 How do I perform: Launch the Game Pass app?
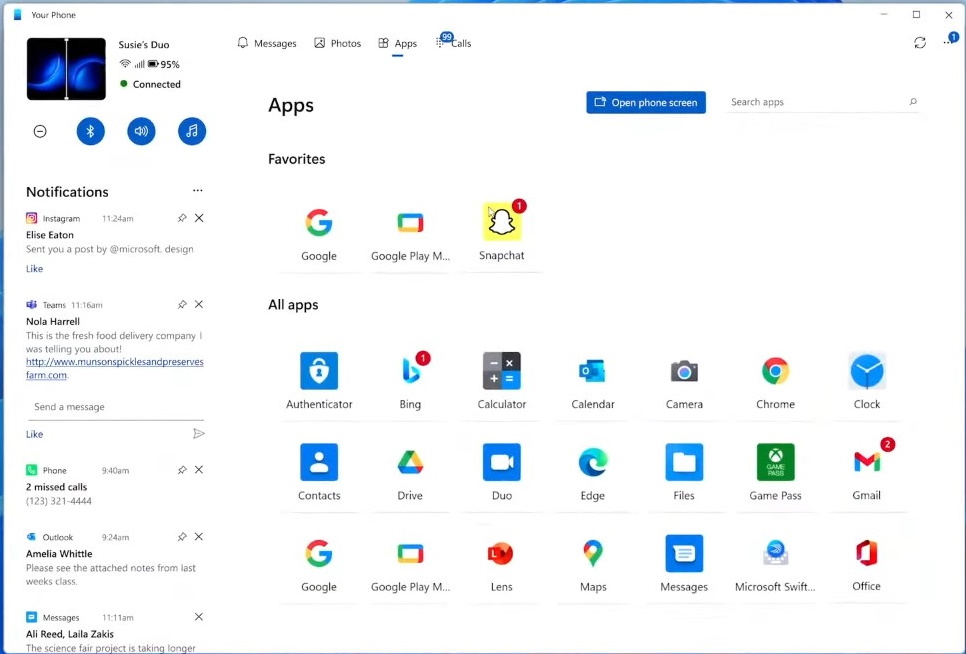pyautogui.click(x=775, y=462)
